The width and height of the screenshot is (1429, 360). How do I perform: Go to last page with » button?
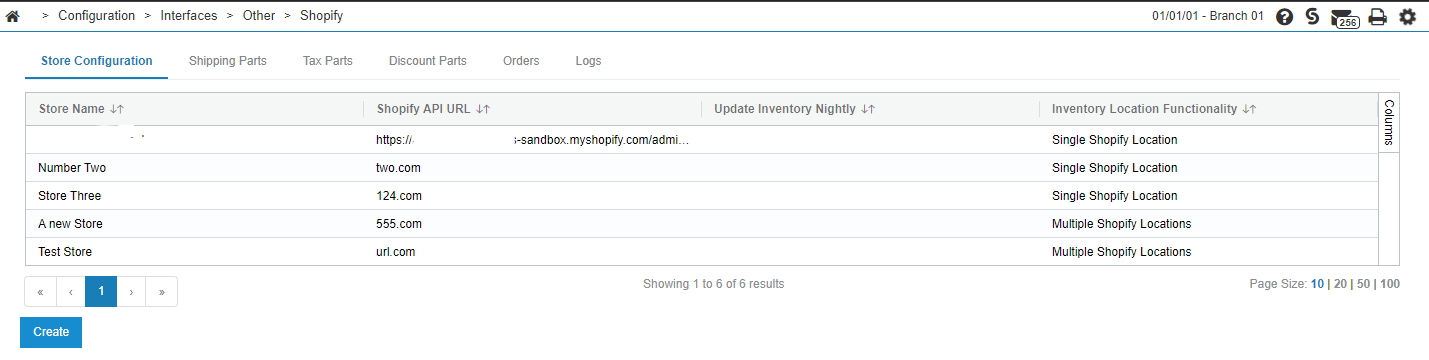pos(162,292)
